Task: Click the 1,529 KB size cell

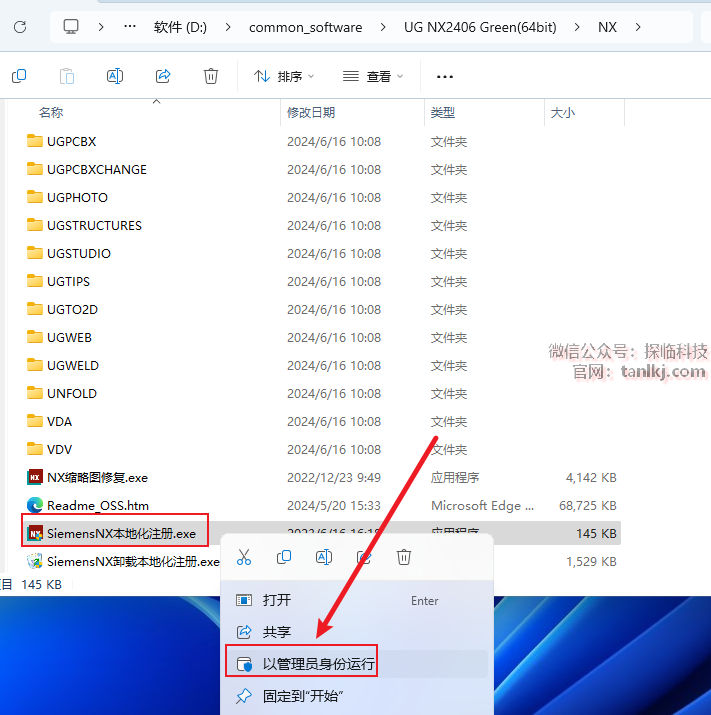Action: [x=591, y=561]
